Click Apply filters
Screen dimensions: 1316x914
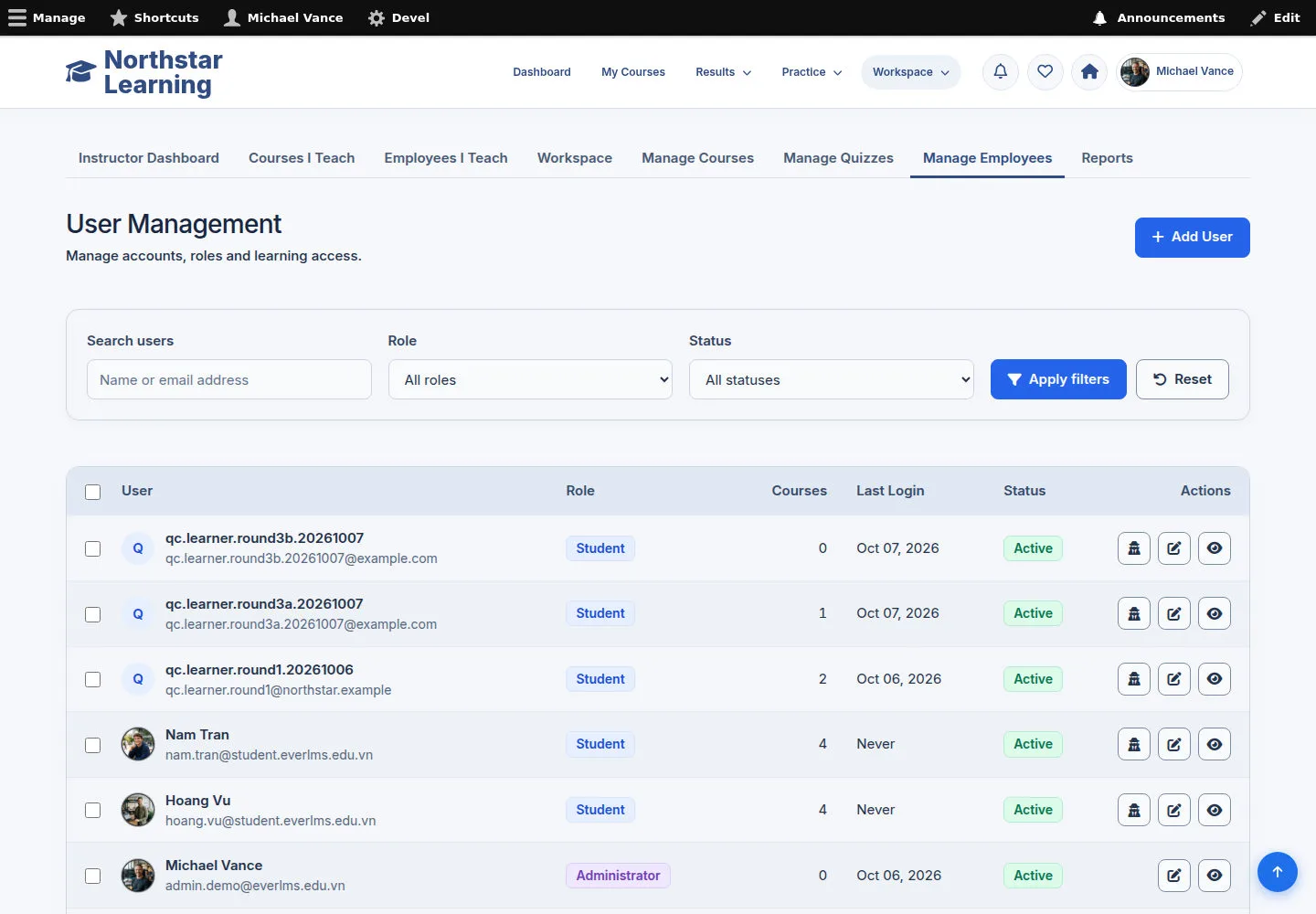click(x=1058, y=379)
